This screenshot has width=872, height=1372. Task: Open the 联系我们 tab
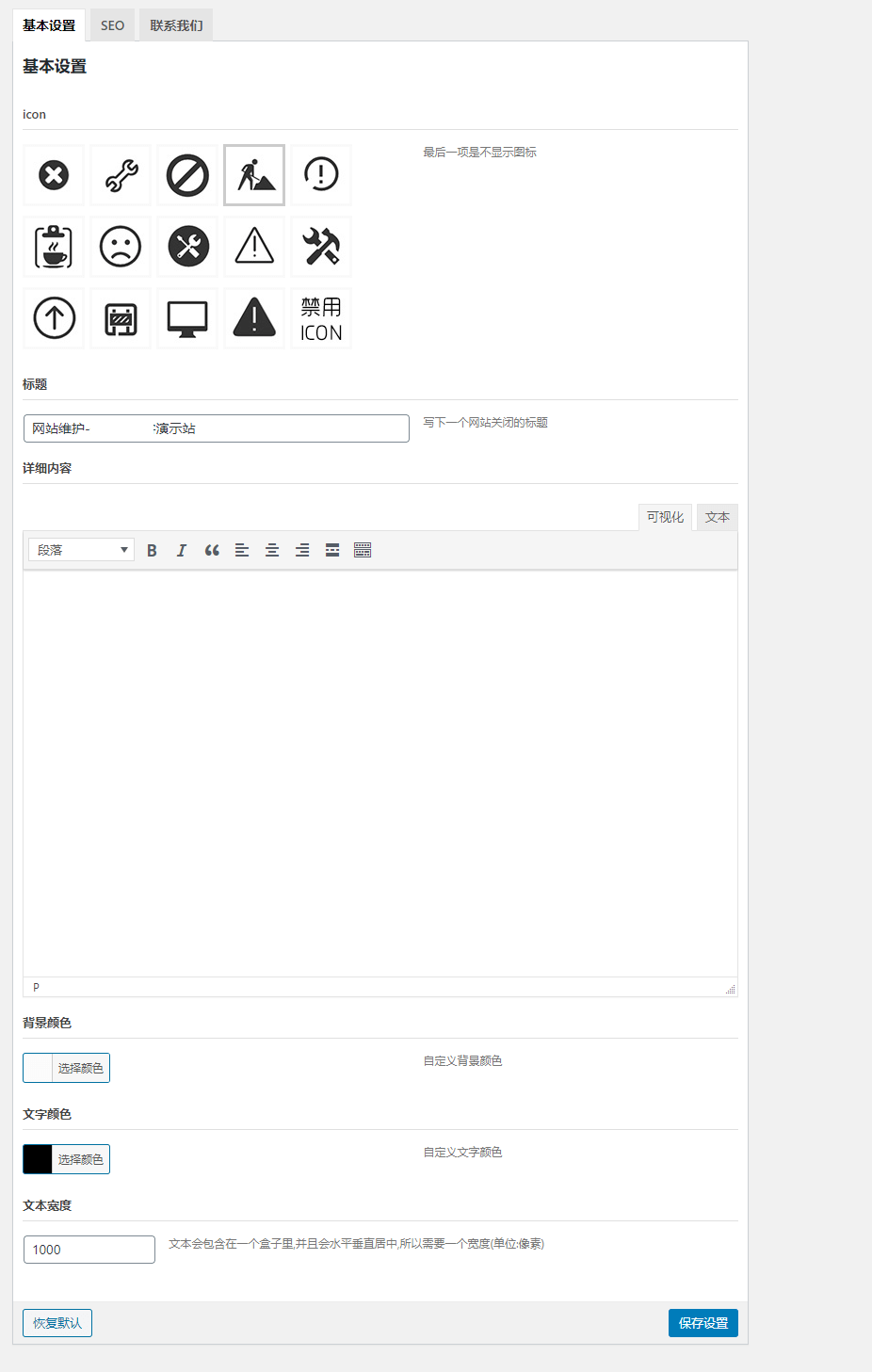point(176,25)
